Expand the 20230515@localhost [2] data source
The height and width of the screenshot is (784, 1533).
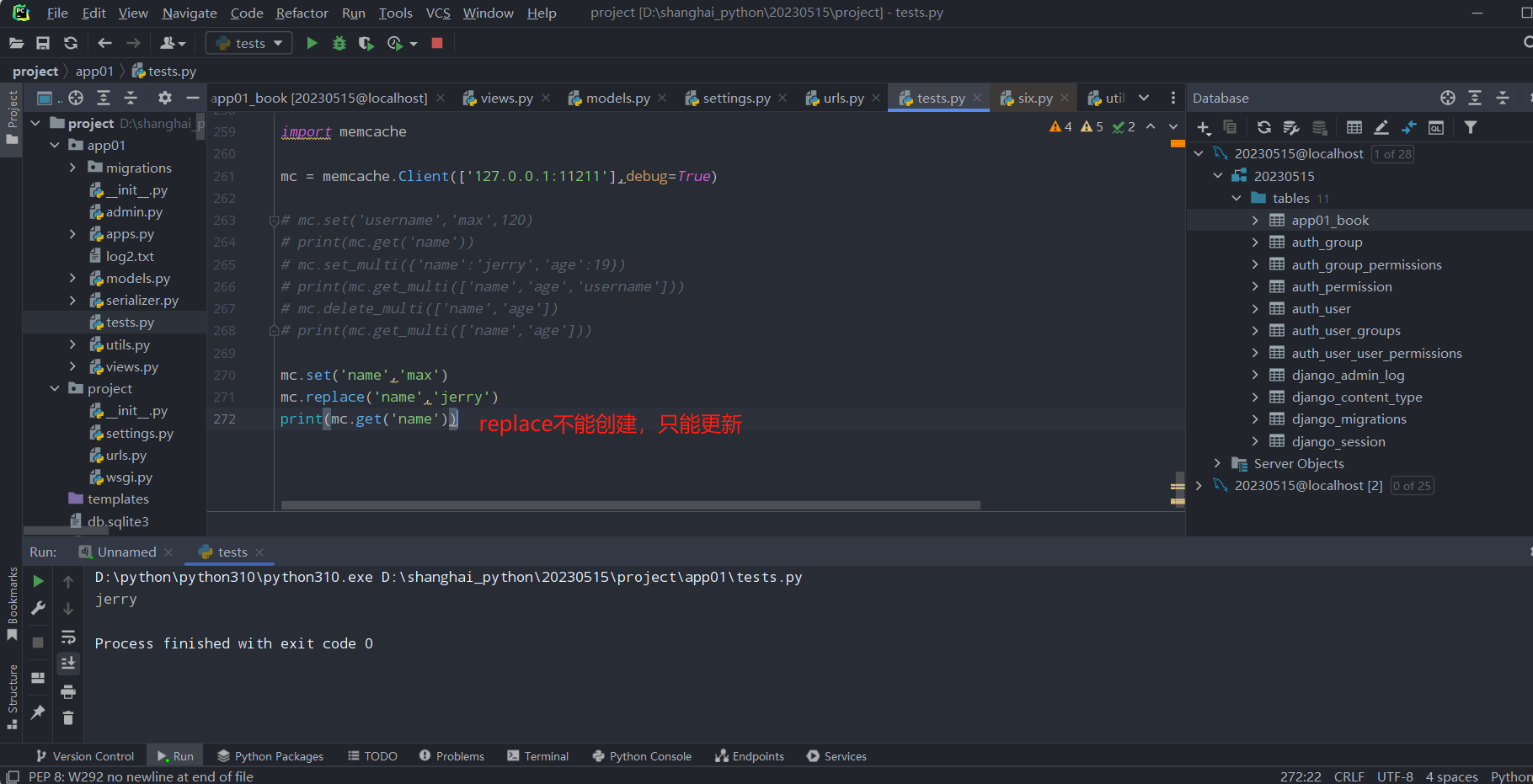[x=1199, y=485]
